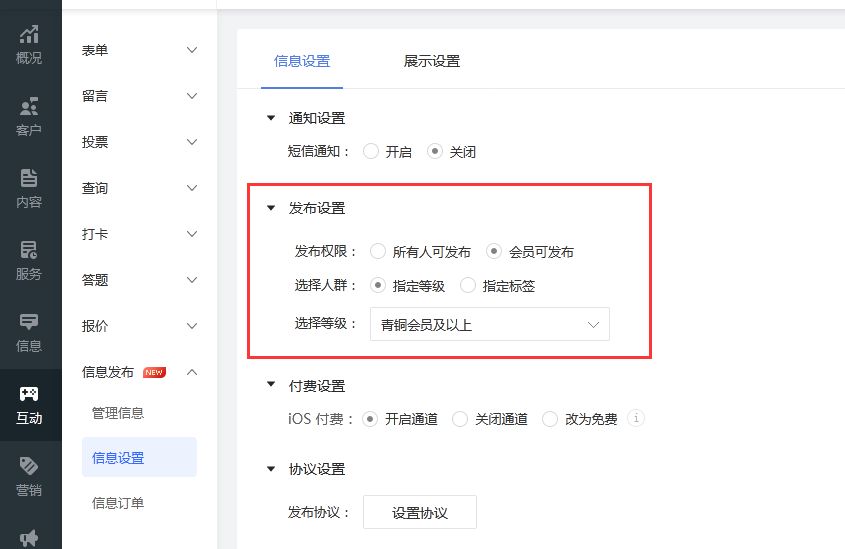Click the 发布协议 field label

[318, 512]
